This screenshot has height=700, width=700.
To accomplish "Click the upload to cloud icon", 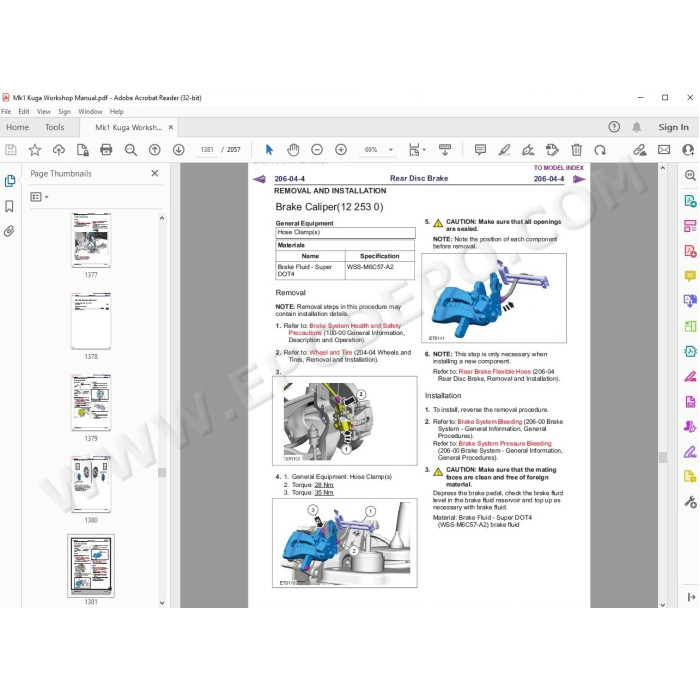I will [x=58, y=150].
